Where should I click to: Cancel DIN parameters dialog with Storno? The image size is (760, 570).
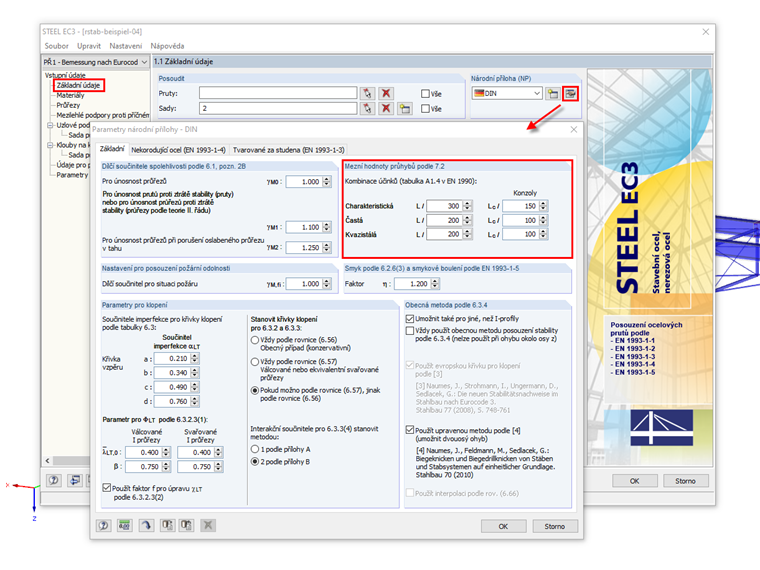tap(554, 526)
